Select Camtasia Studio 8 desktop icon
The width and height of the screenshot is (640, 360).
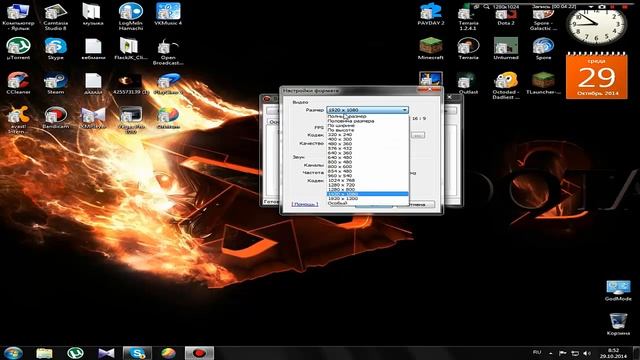tap(55, 17)
